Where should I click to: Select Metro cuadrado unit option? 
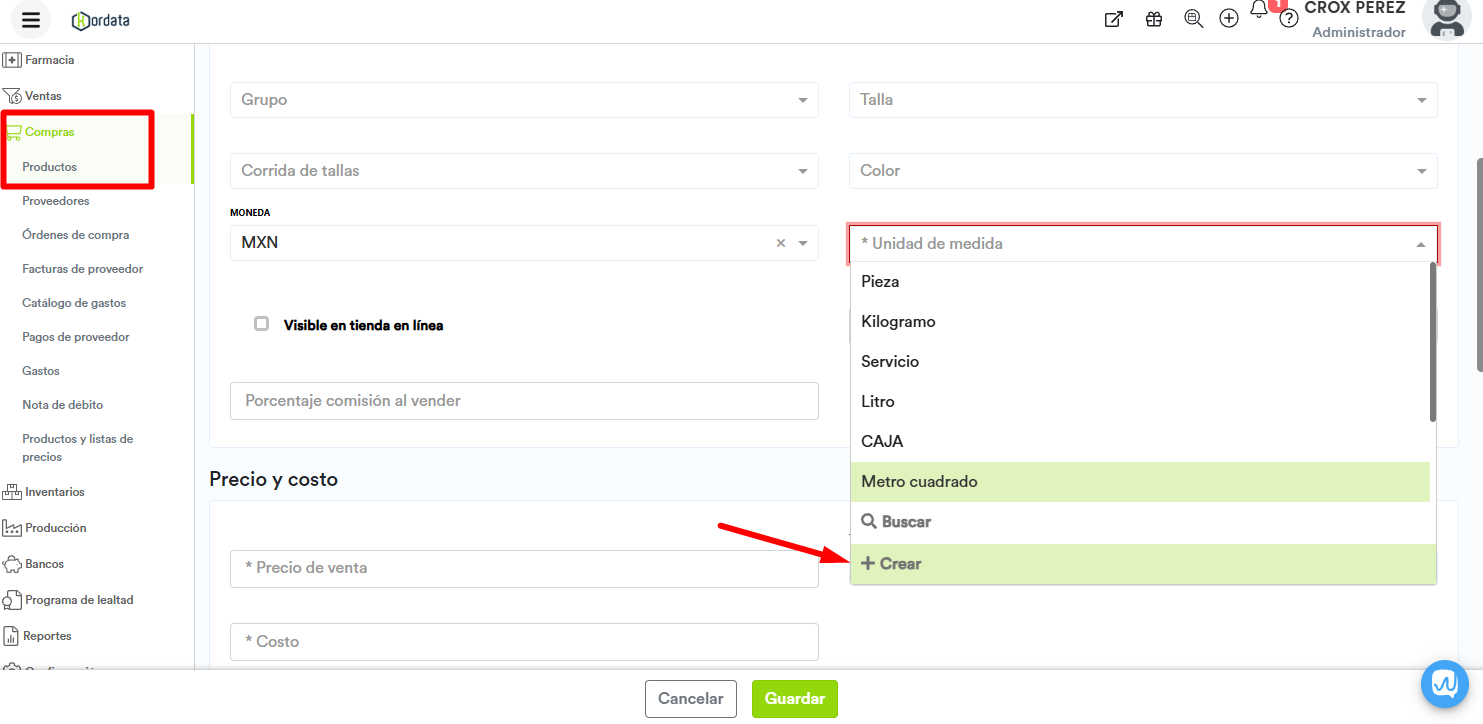coord(920,482)
